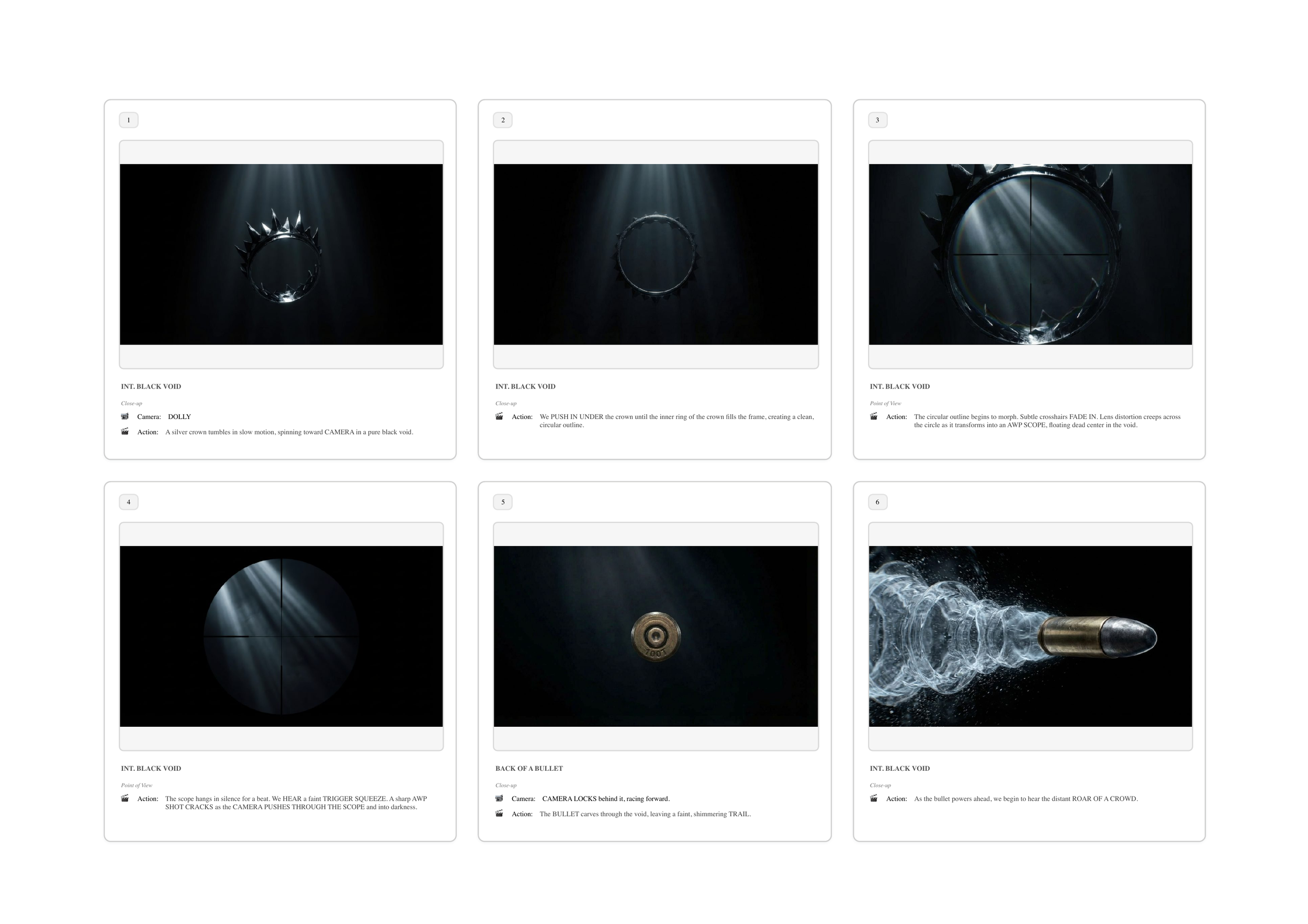Click the clapperboard action icon in panel 2
This screenshot has width=1308, height=924.
499,416
